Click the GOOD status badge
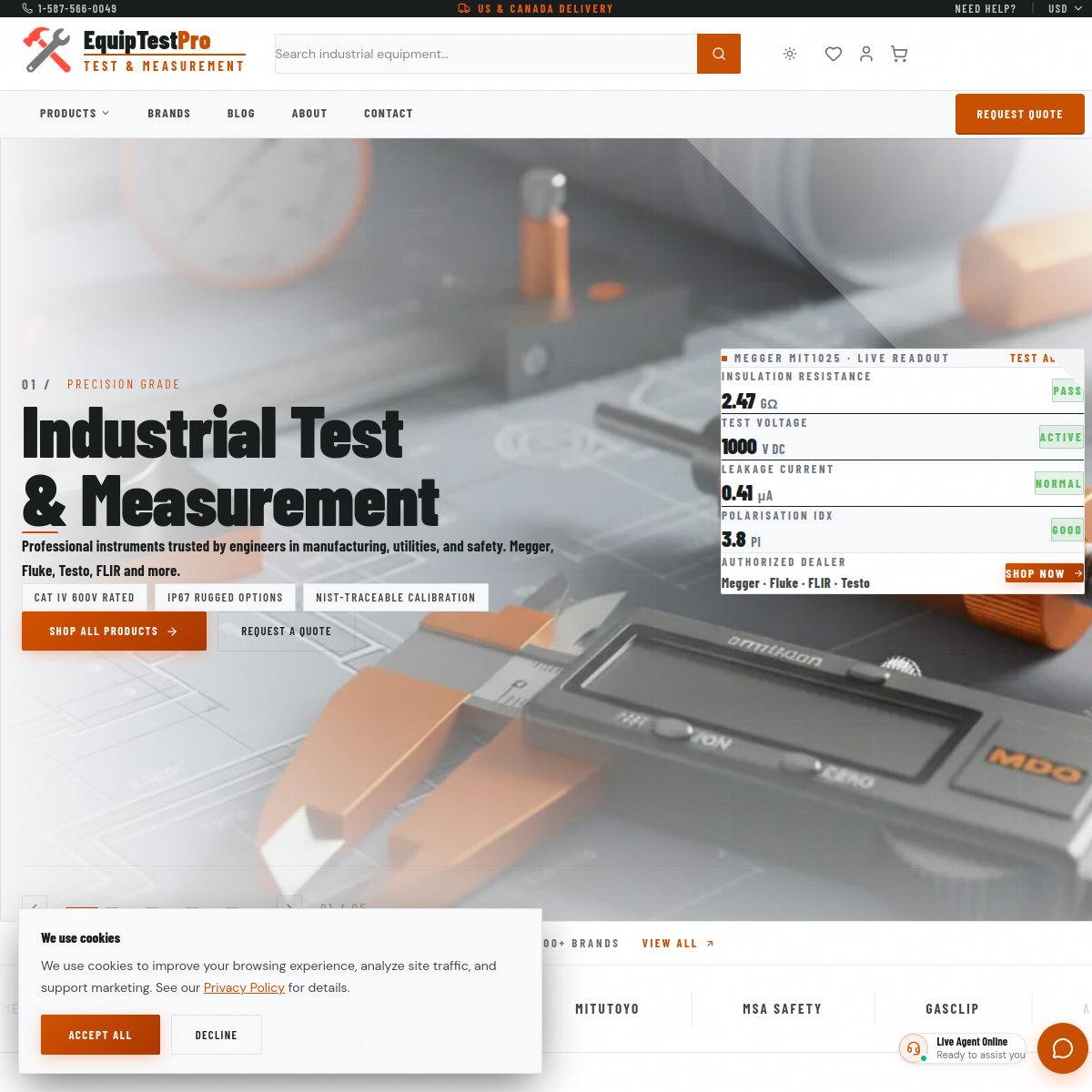Screen dimensions: 1092x1092 click(x=1067, y=530)
